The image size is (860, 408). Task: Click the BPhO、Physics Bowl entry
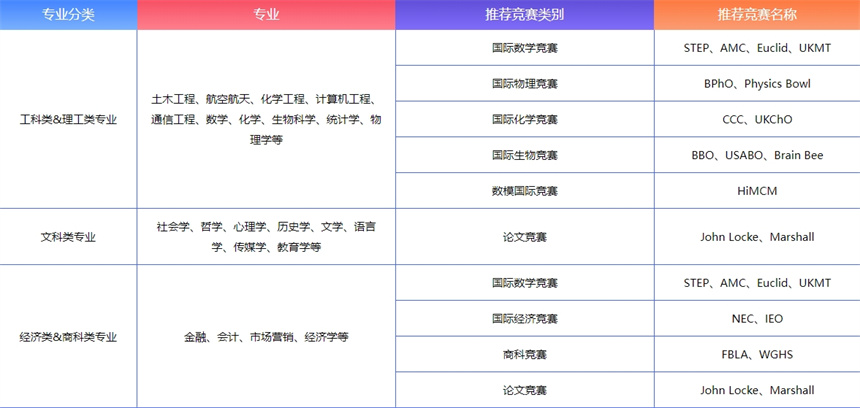(757, 84)
